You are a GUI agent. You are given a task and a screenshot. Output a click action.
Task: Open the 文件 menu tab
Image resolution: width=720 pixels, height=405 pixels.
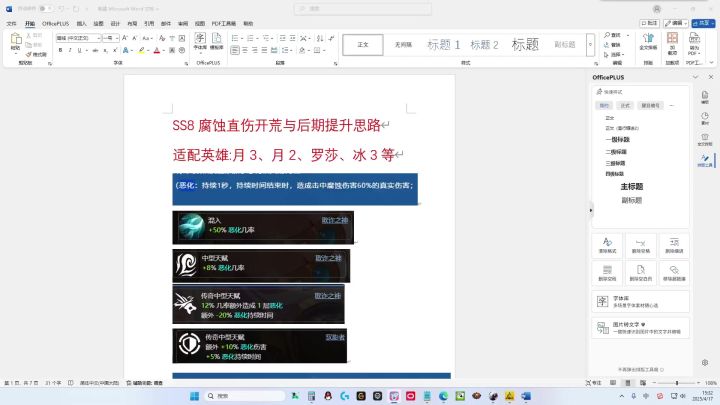pyautogui.click(x=11, y=23)
